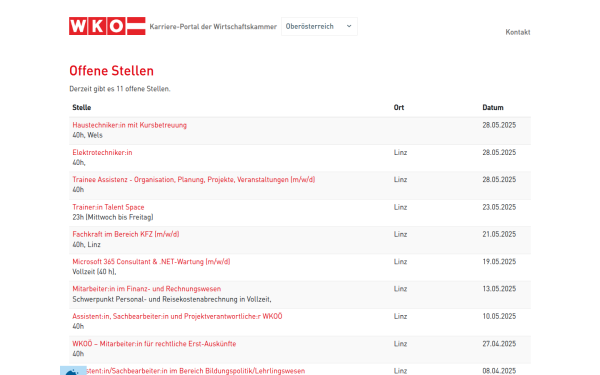Open Assistent:in, Sachbearbeiter:in und Projektverantwortliche:r WKOÖ
Screen dimensions: 600x375
[x=177, y=316]
